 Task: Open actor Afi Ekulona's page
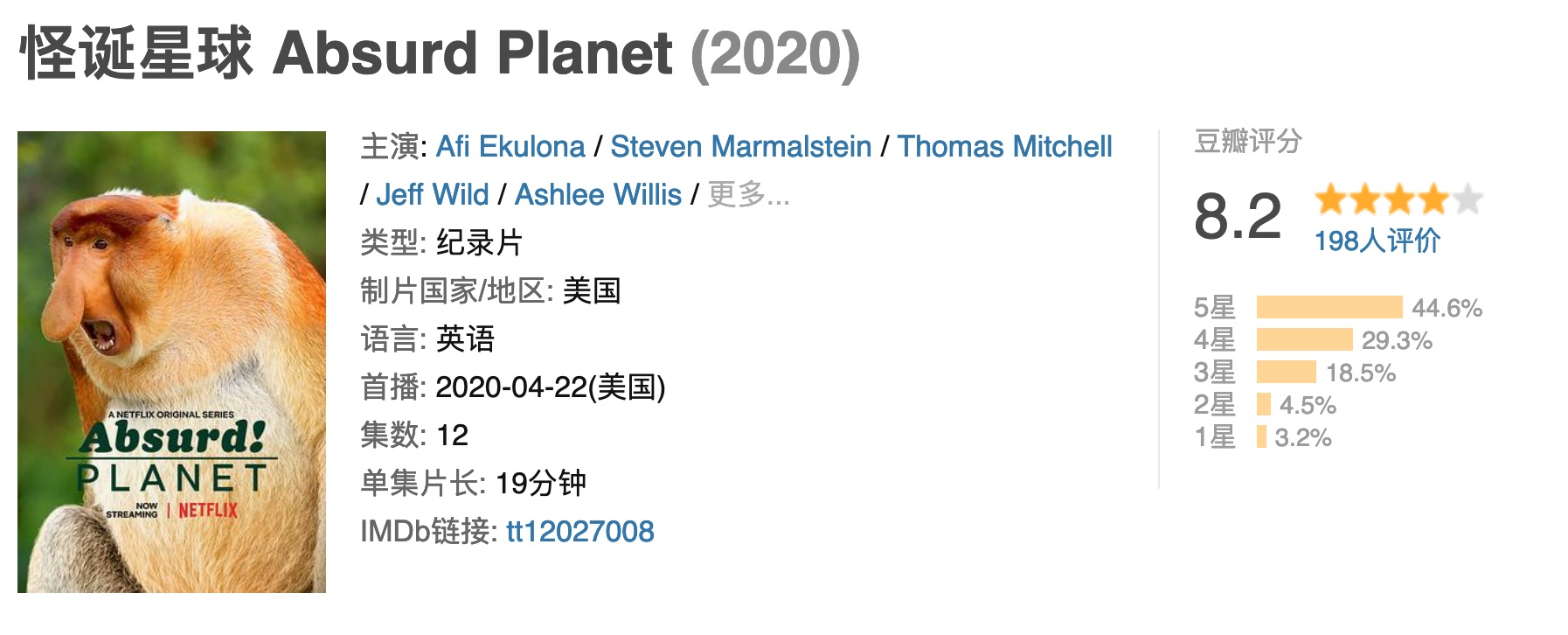tap(510, 147)
